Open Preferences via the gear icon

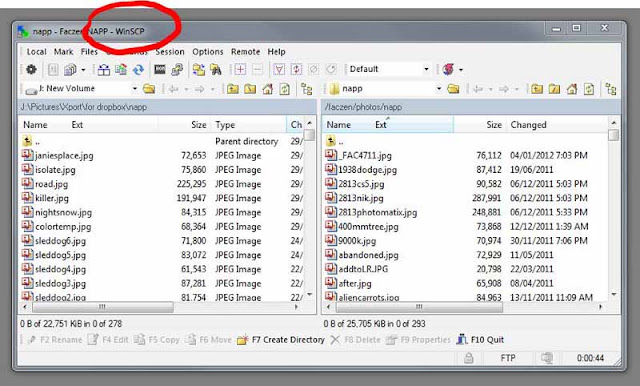(31, 69)
